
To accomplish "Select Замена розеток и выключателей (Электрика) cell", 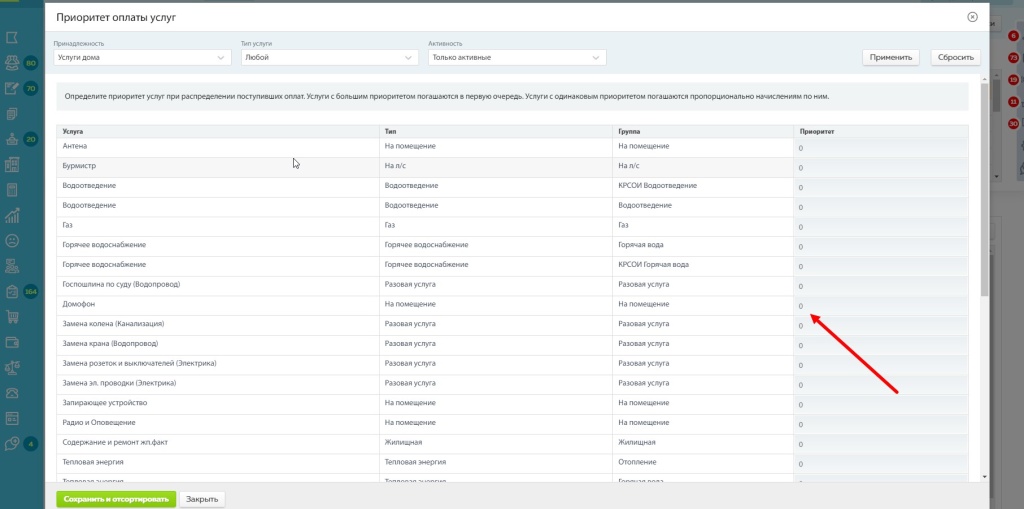I will click(217, 363).
